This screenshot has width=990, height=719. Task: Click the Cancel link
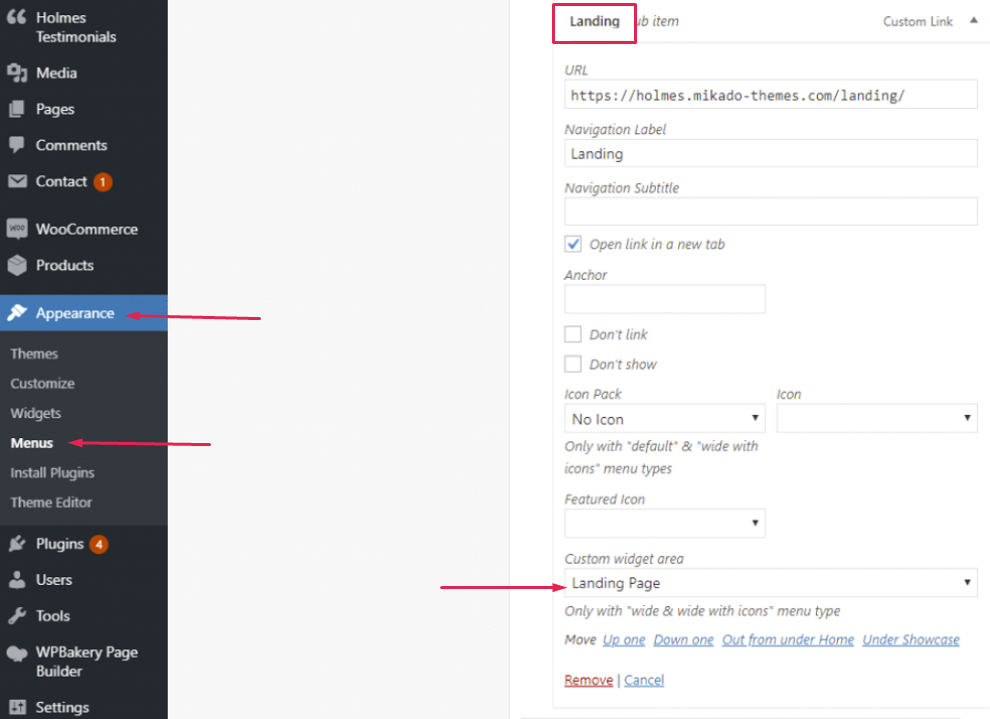pyautogui.click(x=644, y=680)
